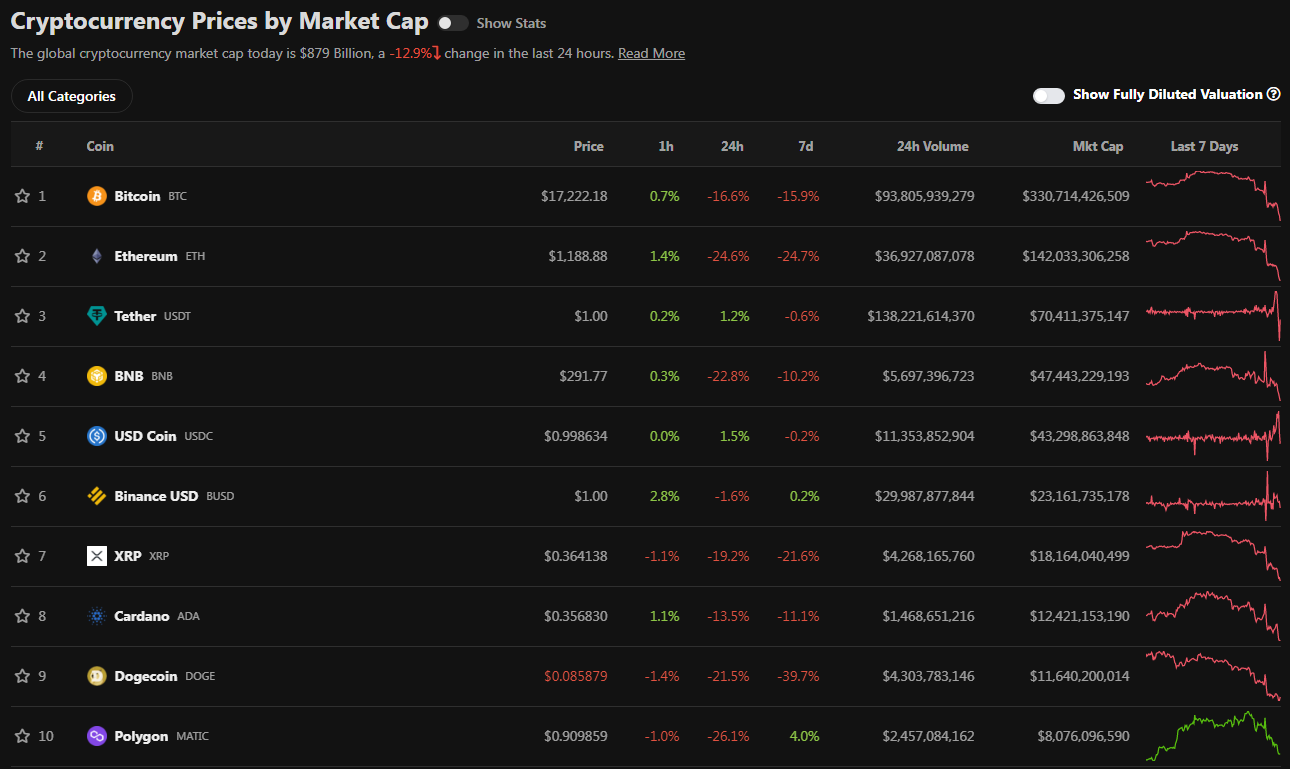Click Bitcoin price $17,222.18
1290x769 pixels.
574,196
